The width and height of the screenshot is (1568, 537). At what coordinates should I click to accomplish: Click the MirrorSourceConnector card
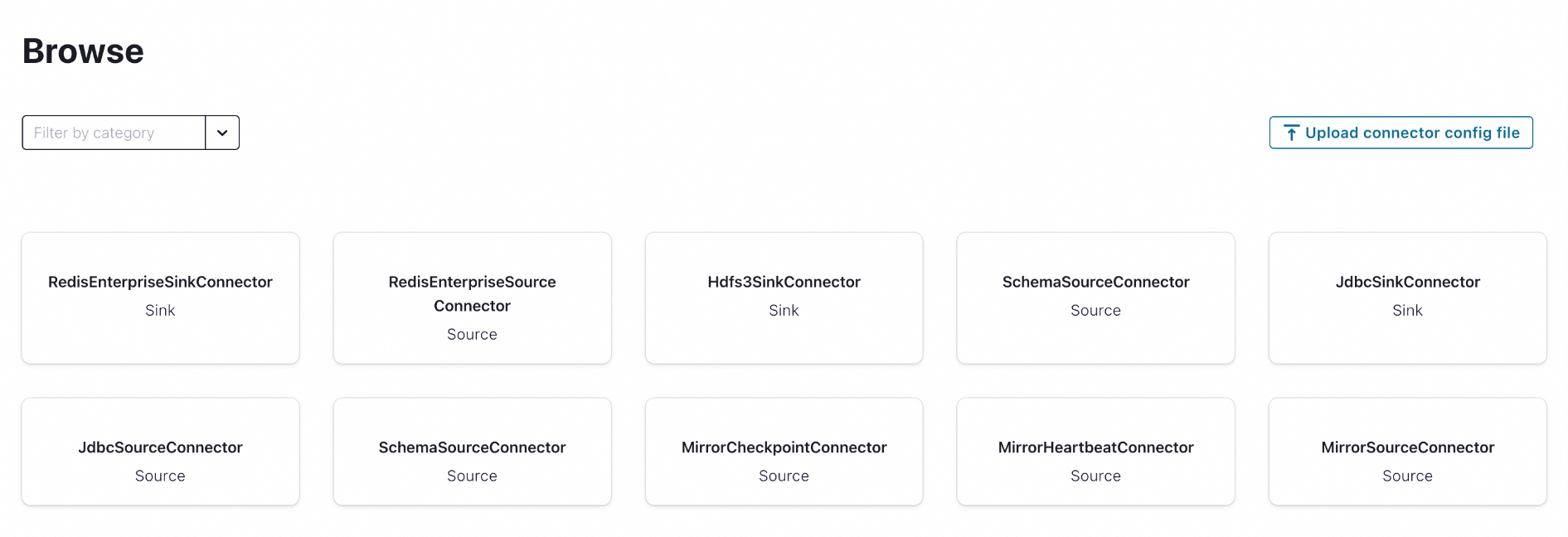pos(1407,451)
